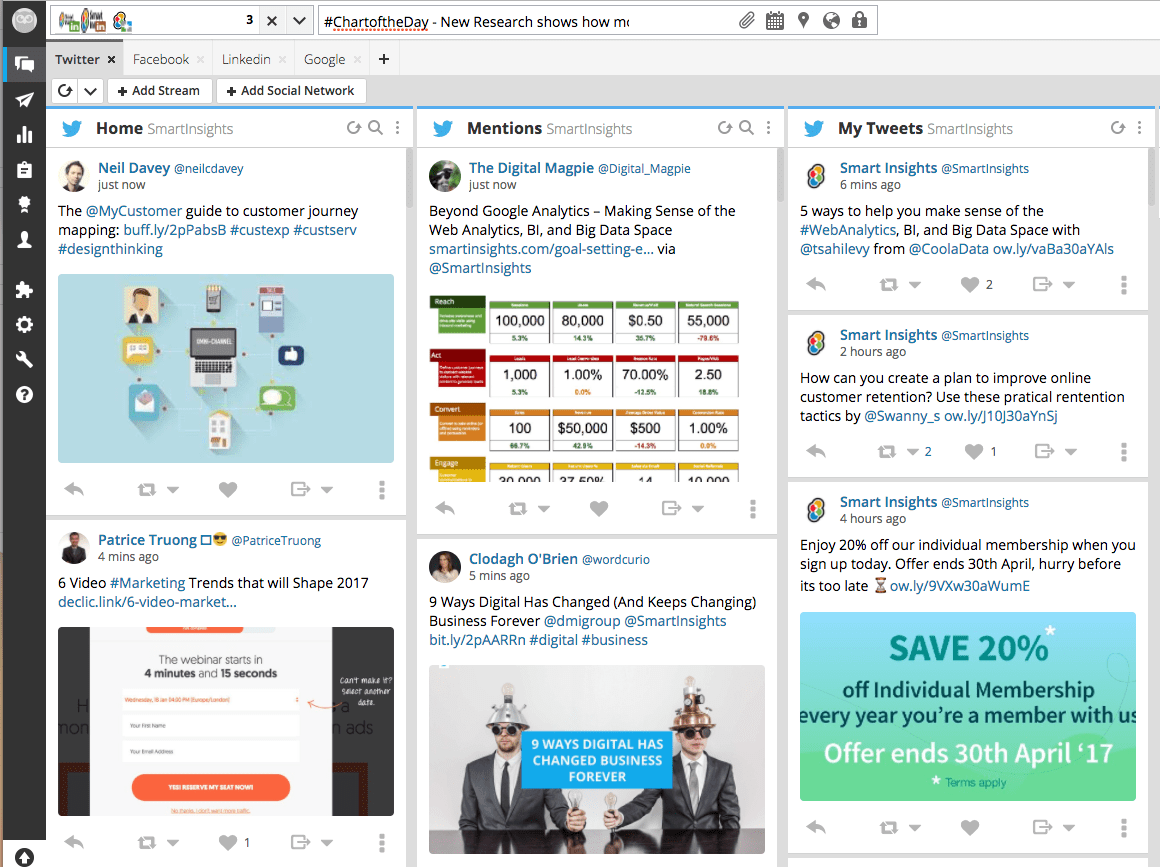Open Analytics bar chart icon in sidebar
The height and width of the screenshot is (867, 1160).
pyautogui.click(x=24, y=135)
